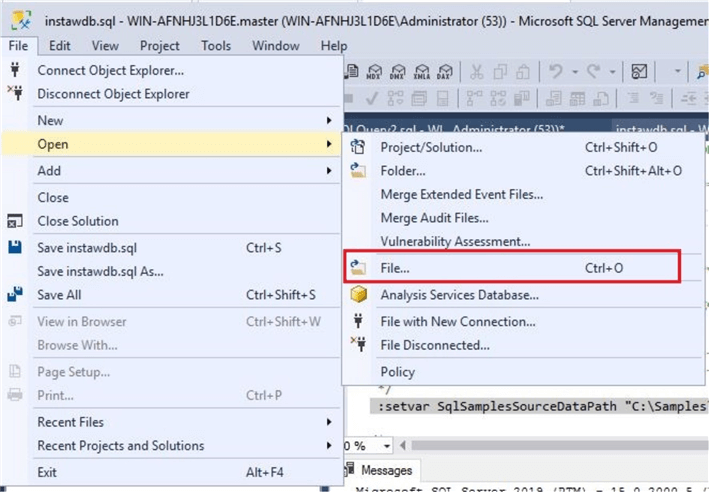The image size is (709, 492).
Task: Click the DMX query toolbar icon
Action: coord(397,71)
